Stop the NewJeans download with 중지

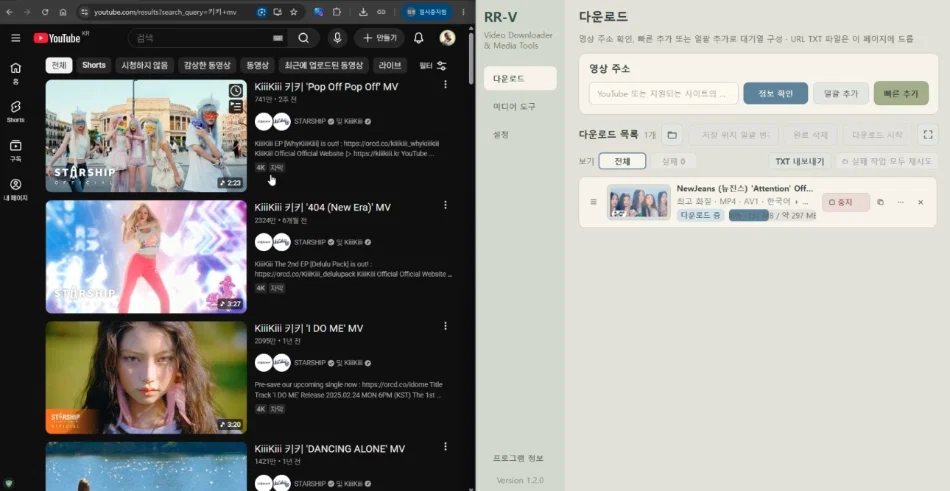click(846, 202)
